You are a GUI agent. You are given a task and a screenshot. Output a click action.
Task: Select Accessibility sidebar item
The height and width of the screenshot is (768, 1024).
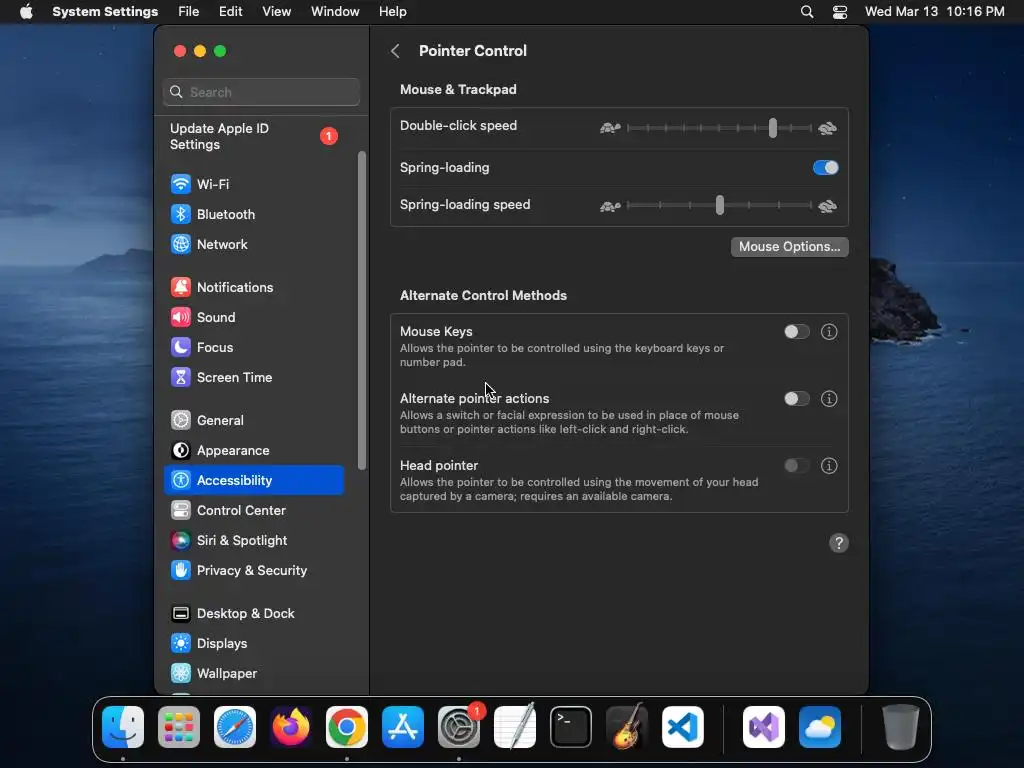coord(254,481)
